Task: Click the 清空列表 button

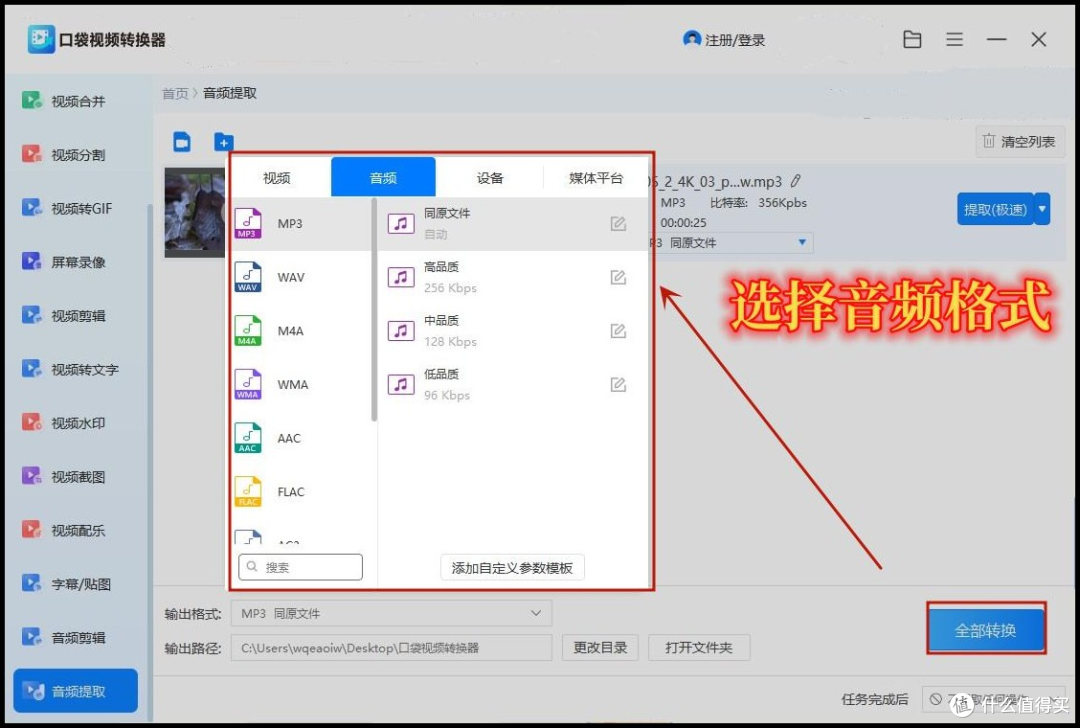Action: (1020, 141)
